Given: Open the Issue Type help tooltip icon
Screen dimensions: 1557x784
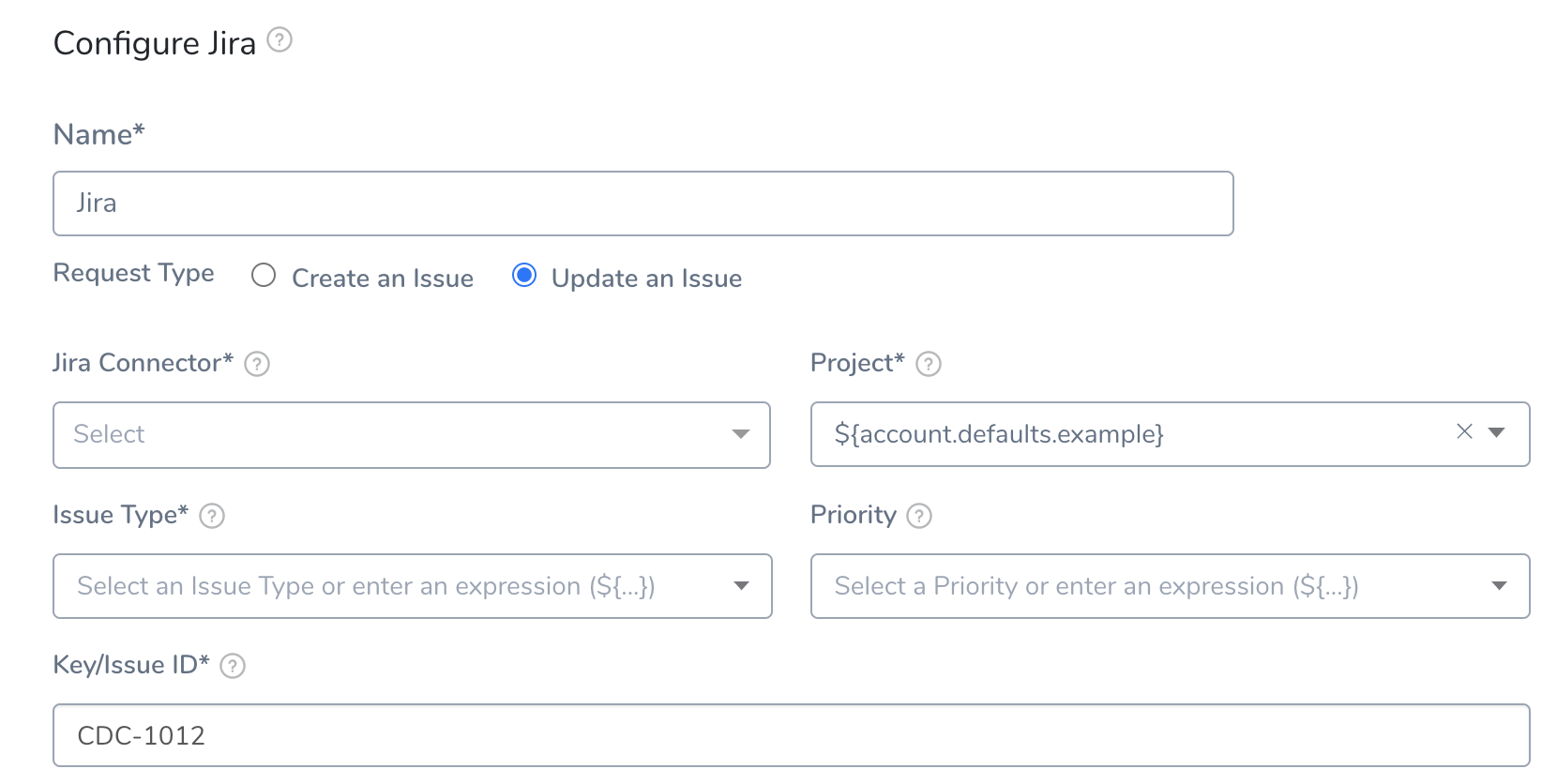Looking at the screenshot, I should [x=212, y=516].
